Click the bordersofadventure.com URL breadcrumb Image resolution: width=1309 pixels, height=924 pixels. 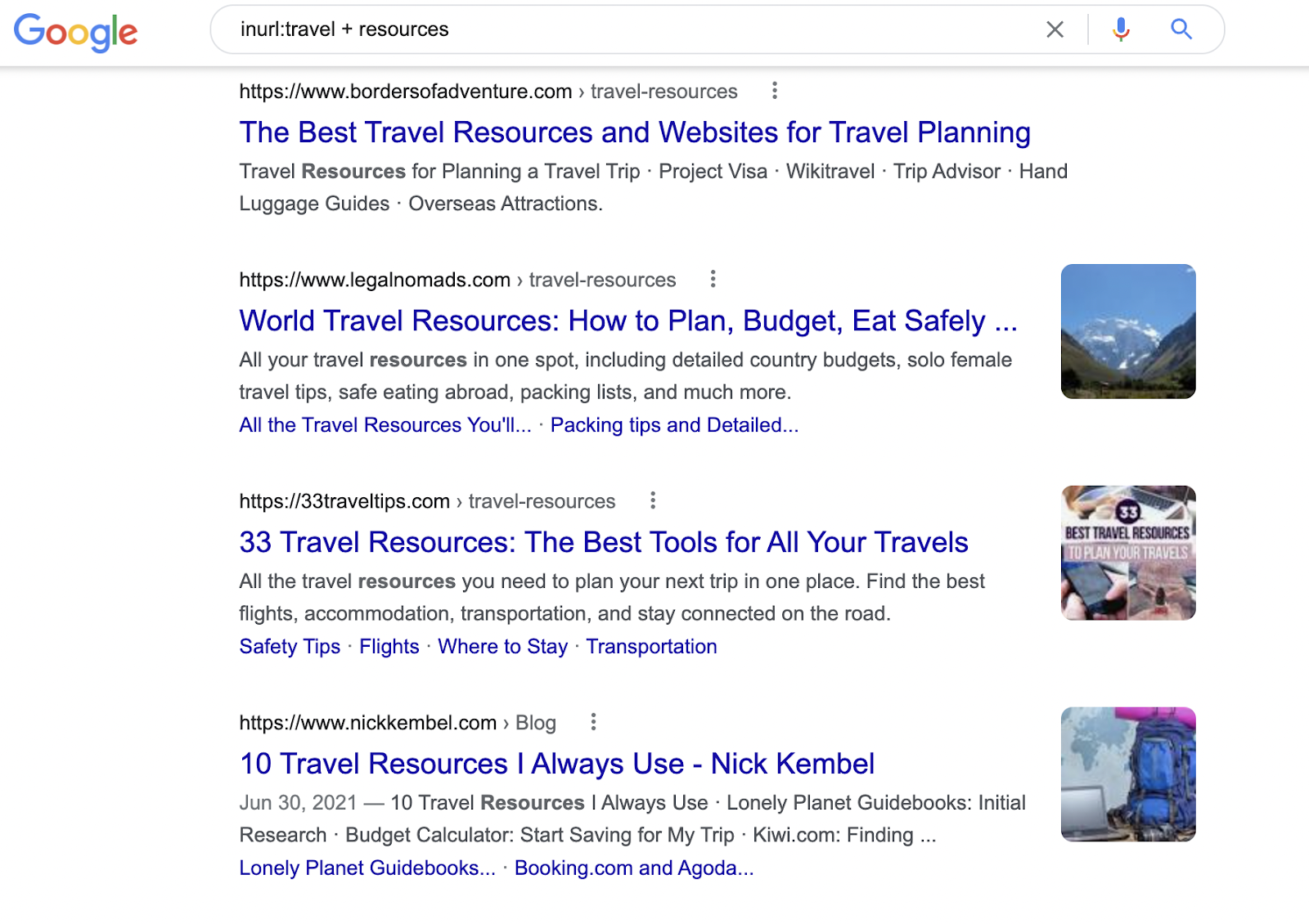tap(488, 92)
